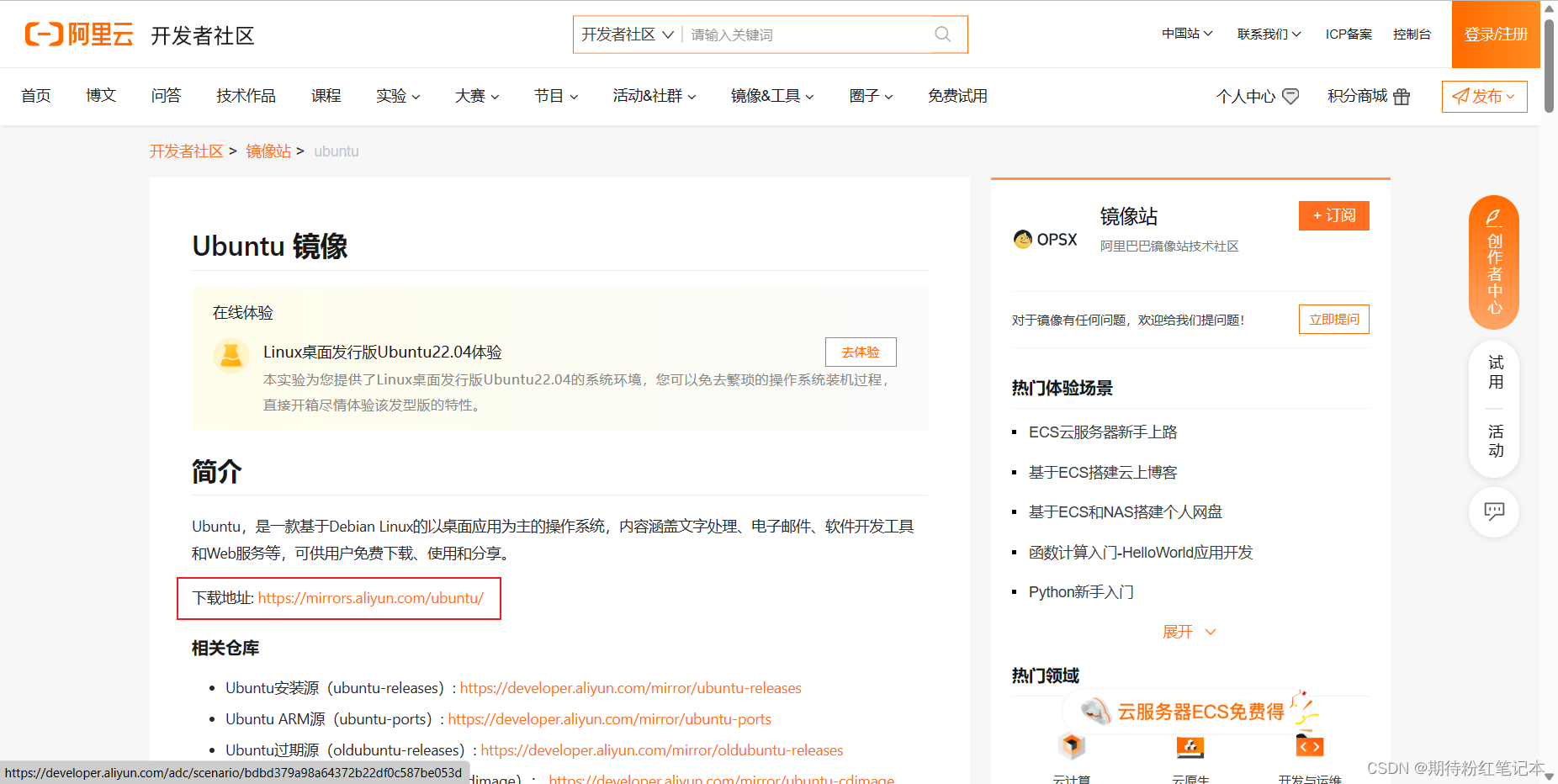Click the + 订阅 subscribe button
This screenshot has width=1558, height=784.
(1334, 215)
